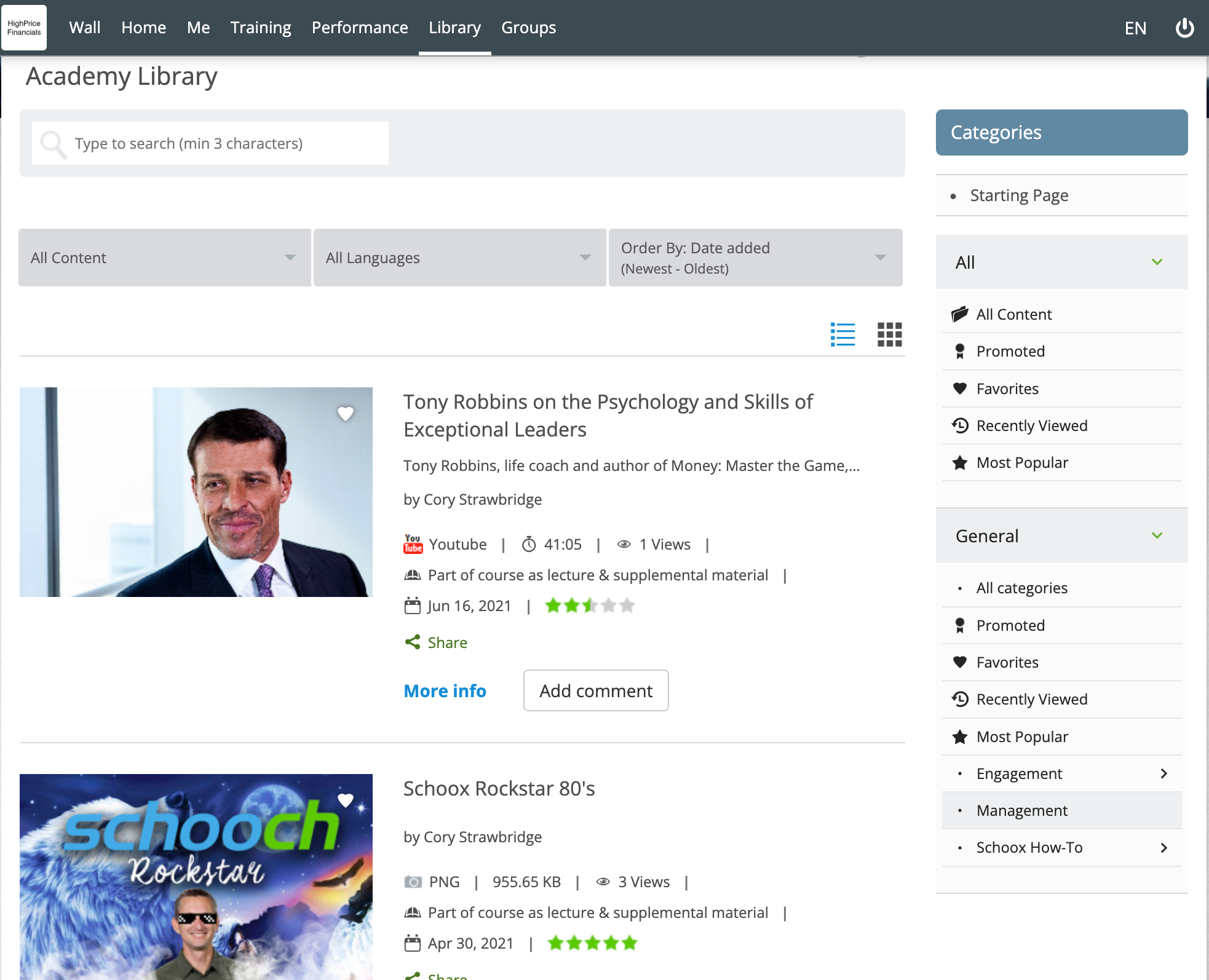This screenshot has height=980, width=1209.
Task: Open the Schoox Rockstar 80's title
Action: (x=499, y=788)
